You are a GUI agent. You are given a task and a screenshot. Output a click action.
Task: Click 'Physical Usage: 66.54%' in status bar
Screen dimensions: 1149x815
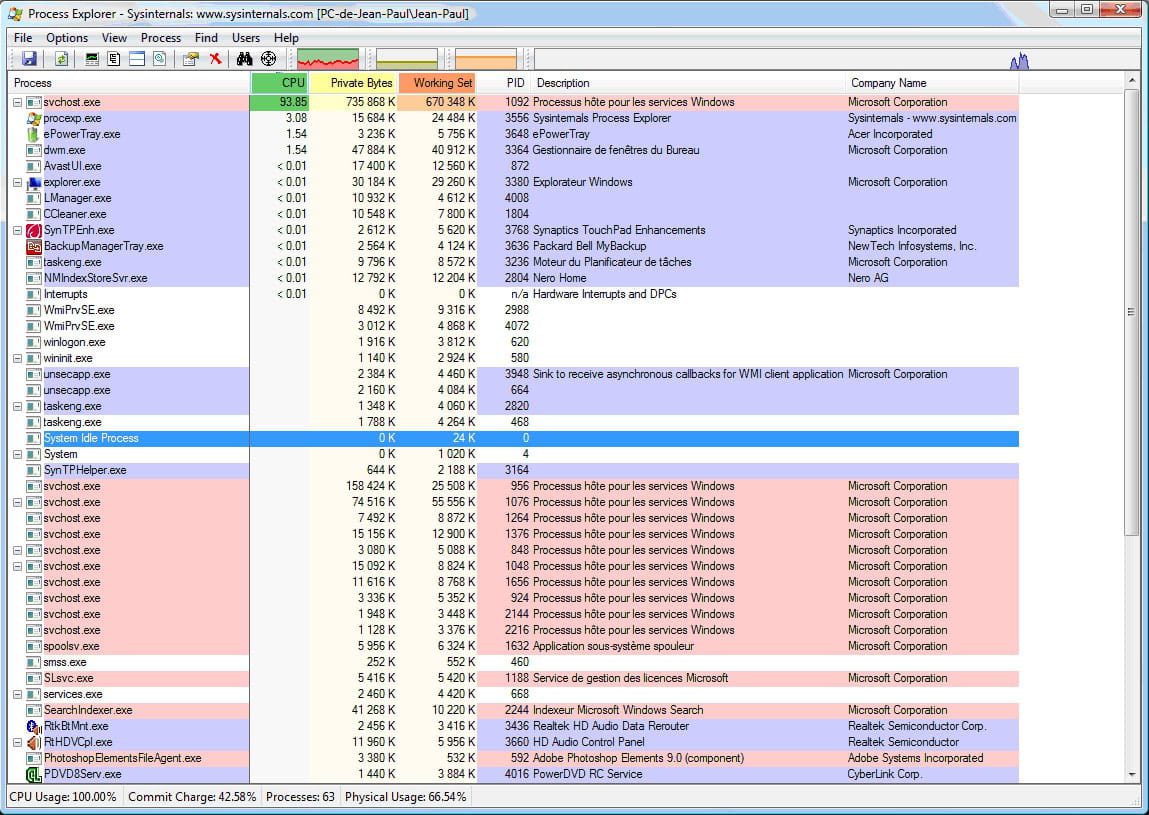tap(405, 797)
